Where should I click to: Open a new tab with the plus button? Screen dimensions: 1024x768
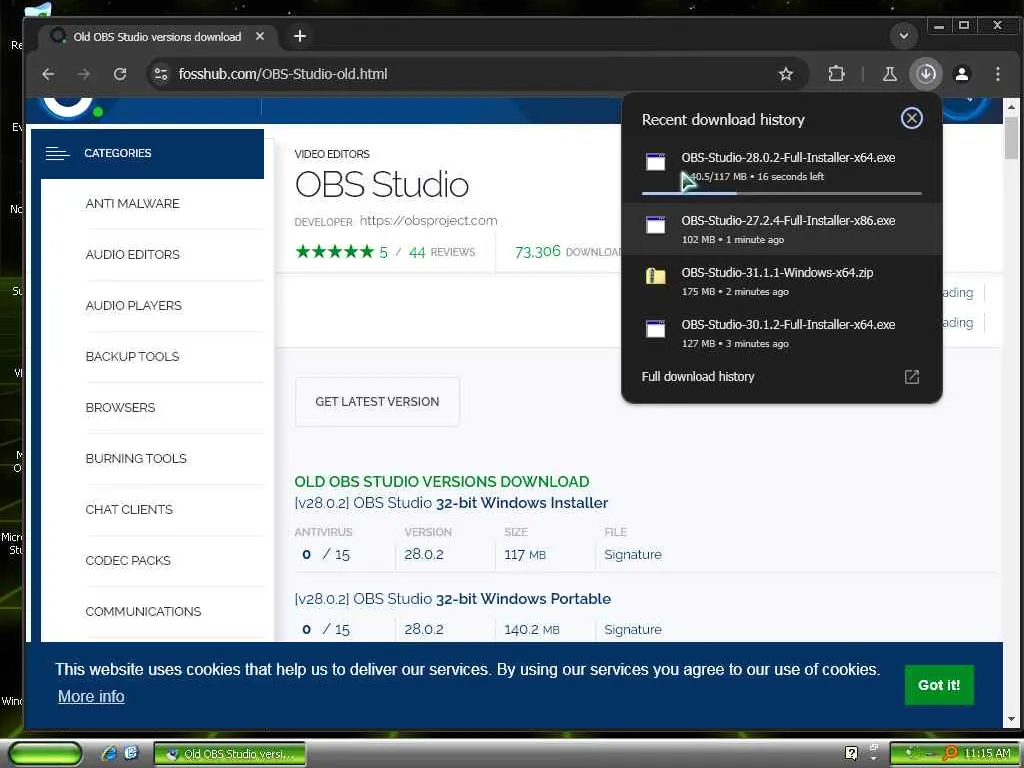pyautogui.click(x=300, y=37)
